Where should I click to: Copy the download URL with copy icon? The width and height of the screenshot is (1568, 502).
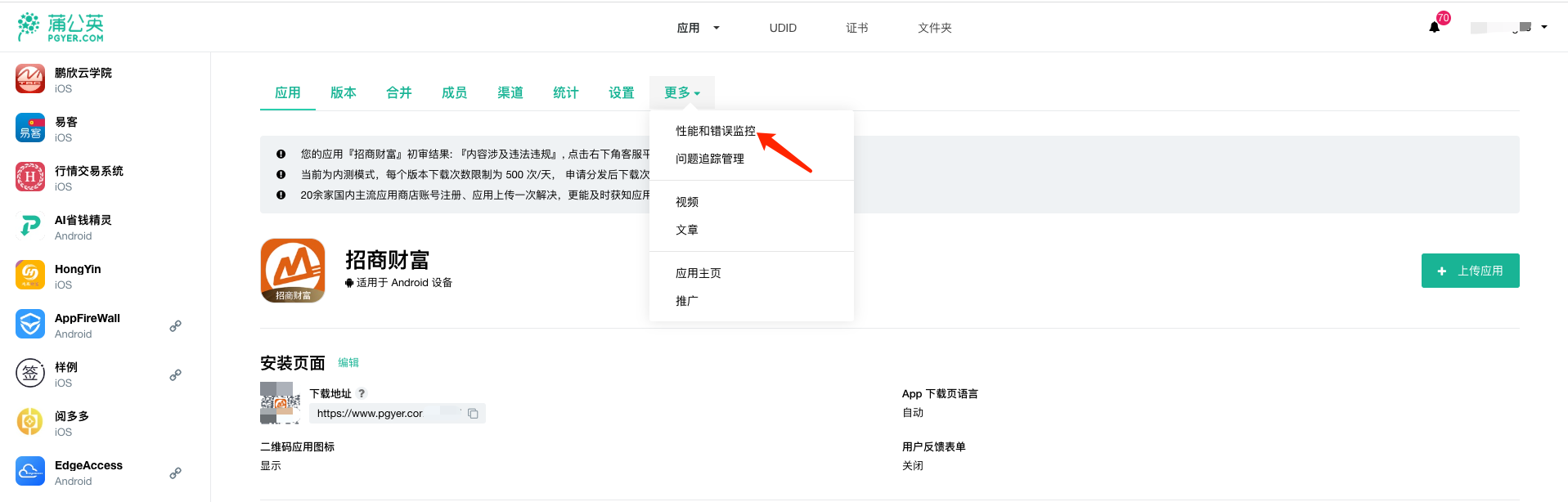tap(473, 414)
